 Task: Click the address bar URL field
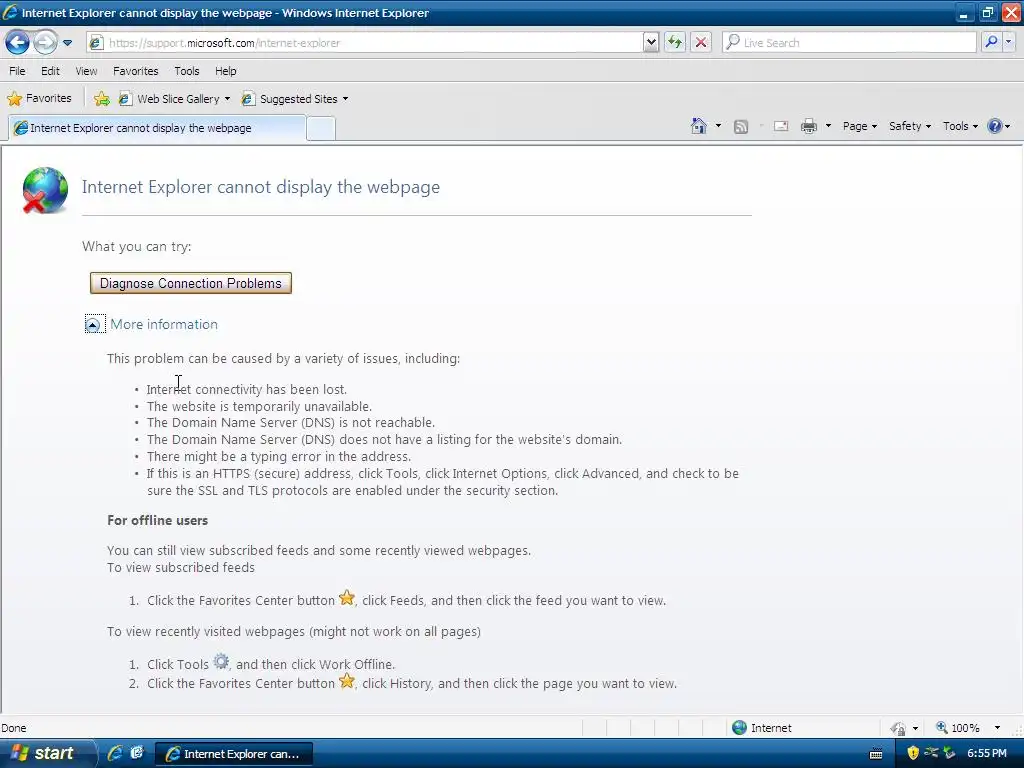(x=364, y=43)
